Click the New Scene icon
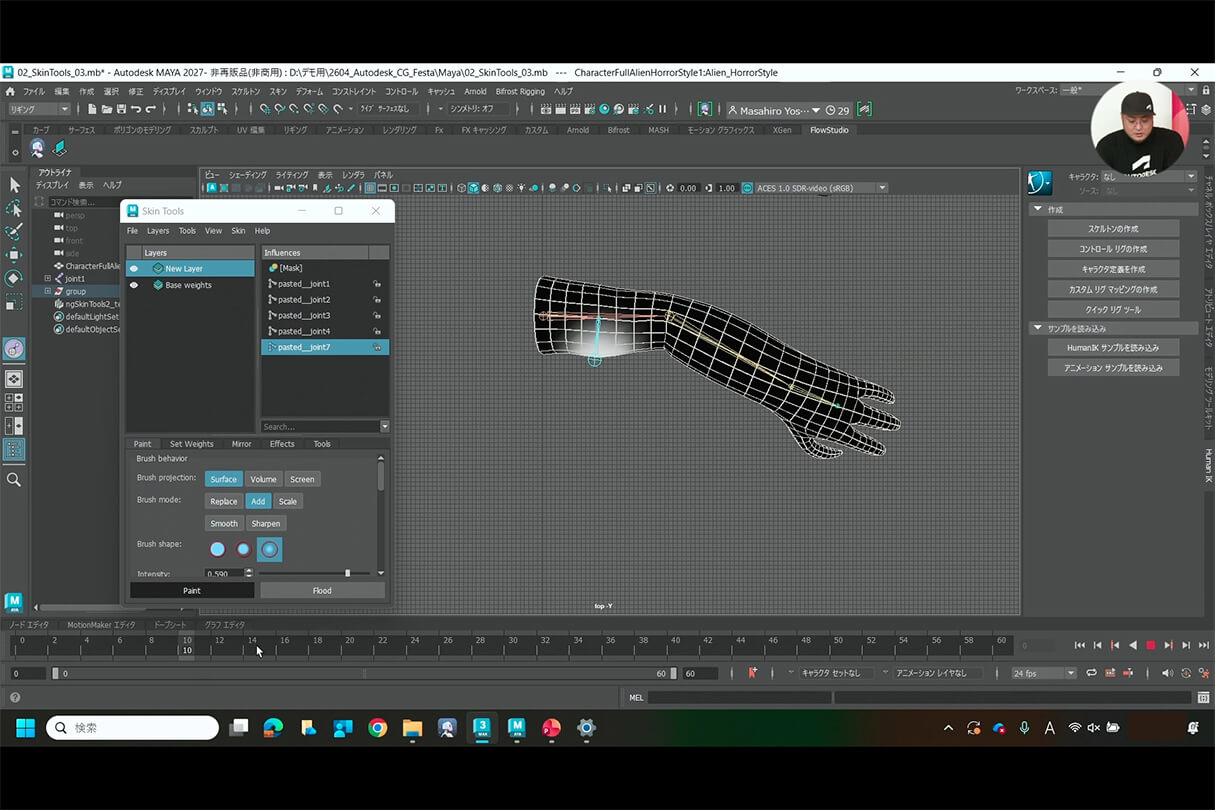Image resolution: width=1215 pixels, height=810 pixels. tap(92, 109)
